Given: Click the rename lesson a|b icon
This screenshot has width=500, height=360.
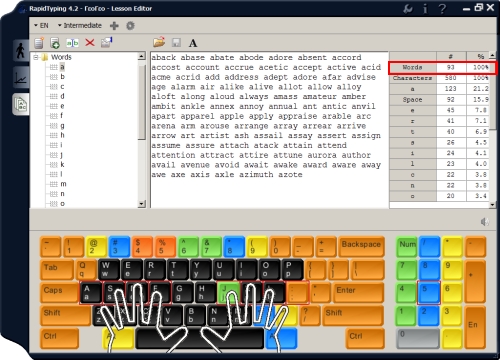Looking at the screenshot, I should [x=72, y=43].
